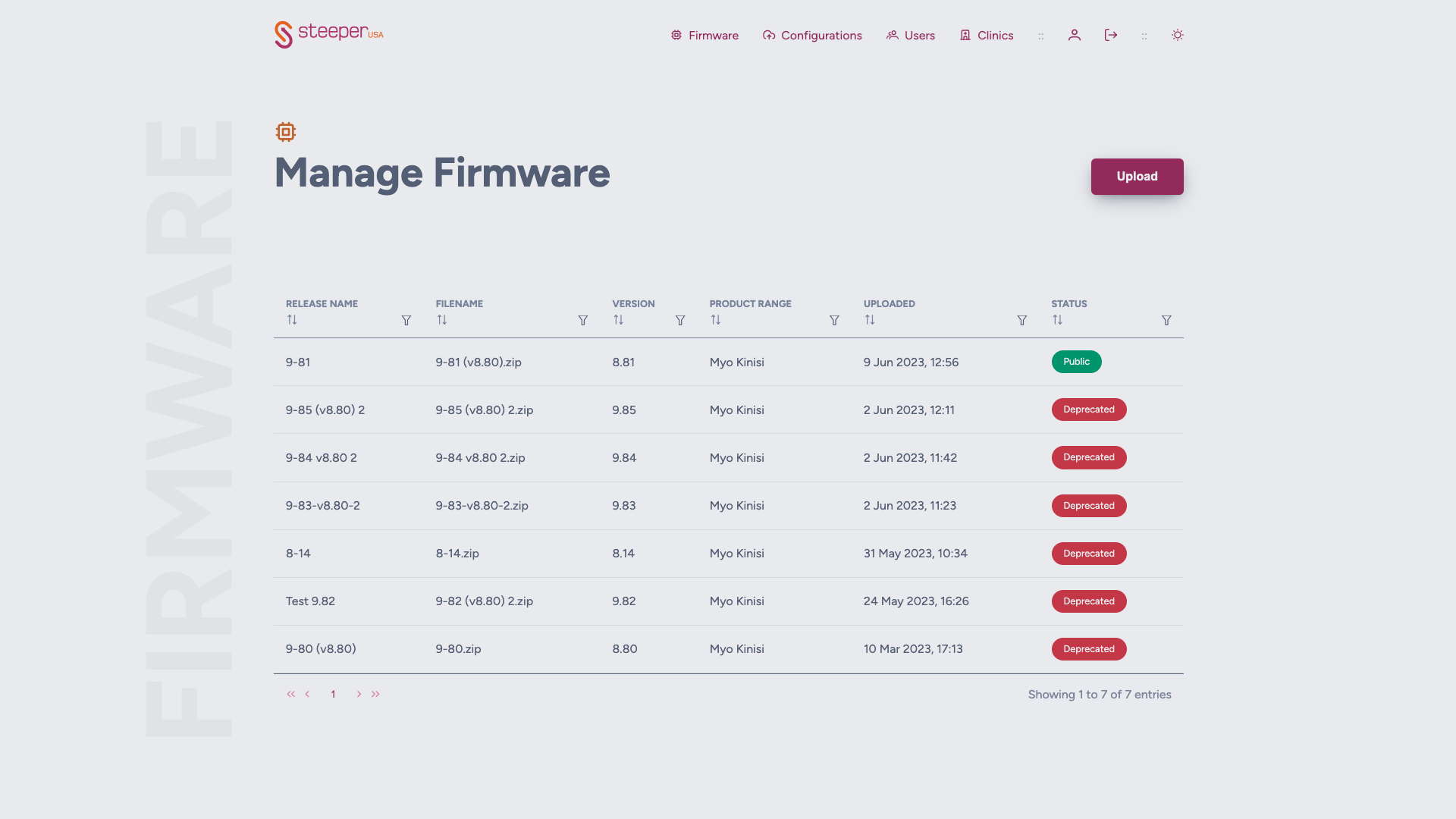Select filename 9-84 v8.80 2.zip

(x=480, y=458)
